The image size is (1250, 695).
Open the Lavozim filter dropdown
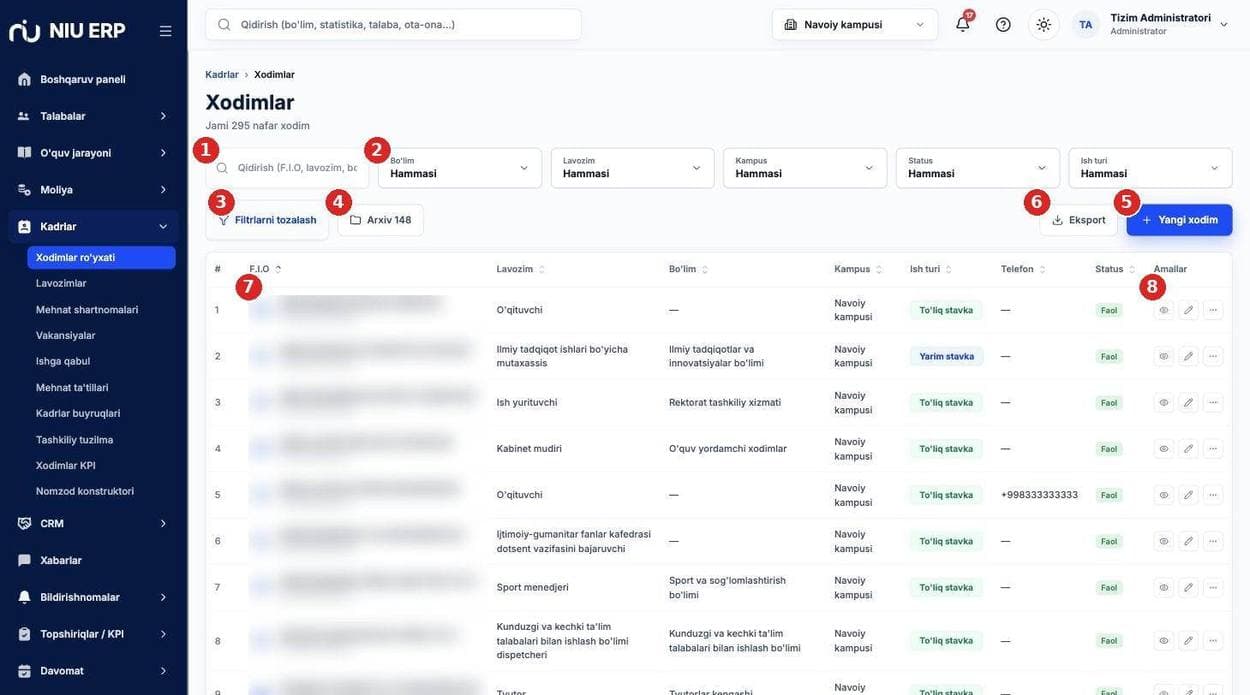(632, 168)
